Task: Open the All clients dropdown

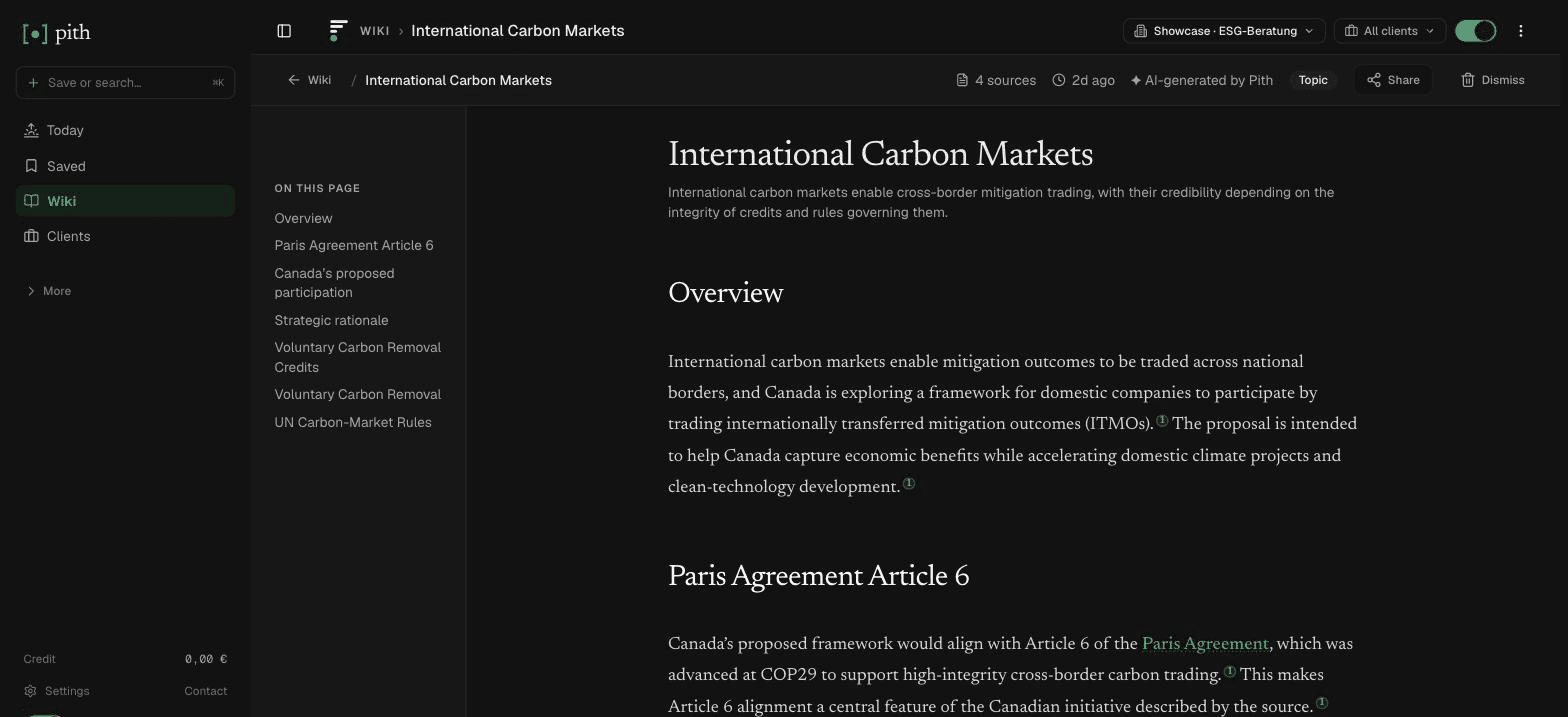Action: point(1389,31)
